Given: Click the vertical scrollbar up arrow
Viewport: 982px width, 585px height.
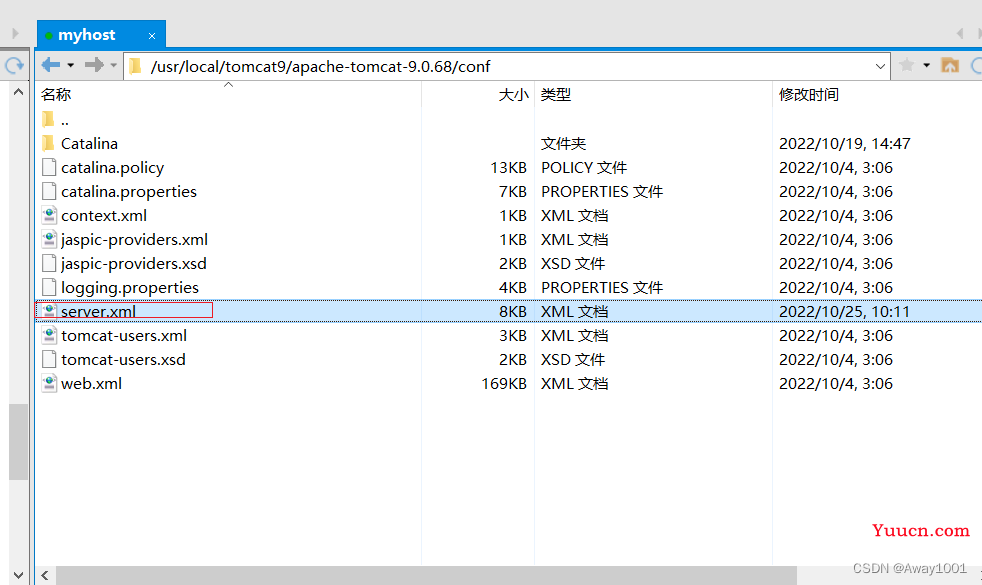Looking at the screenshot, I should pos(18,92).
